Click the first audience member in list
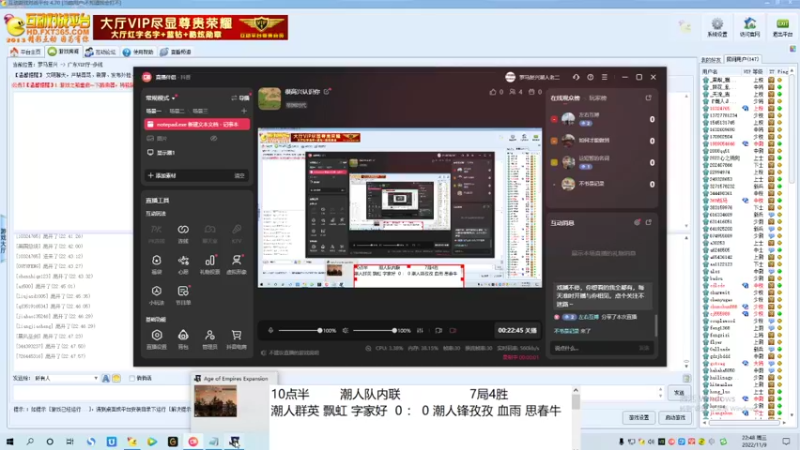The width and height of the screenshot is (800, 450). (x=602, y=119)
